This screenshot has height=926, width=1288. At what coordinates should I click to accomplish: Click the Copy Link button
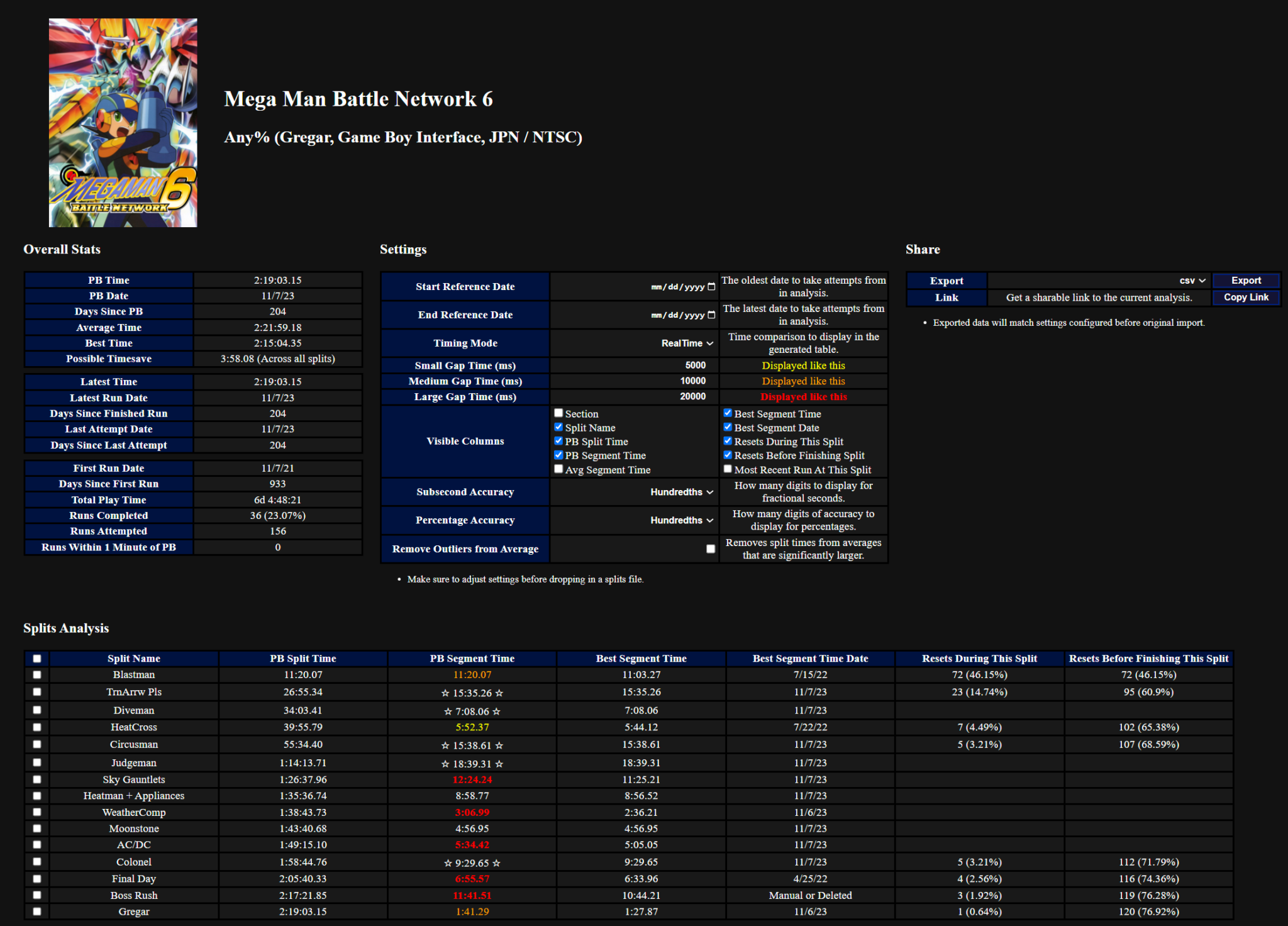1246,298
